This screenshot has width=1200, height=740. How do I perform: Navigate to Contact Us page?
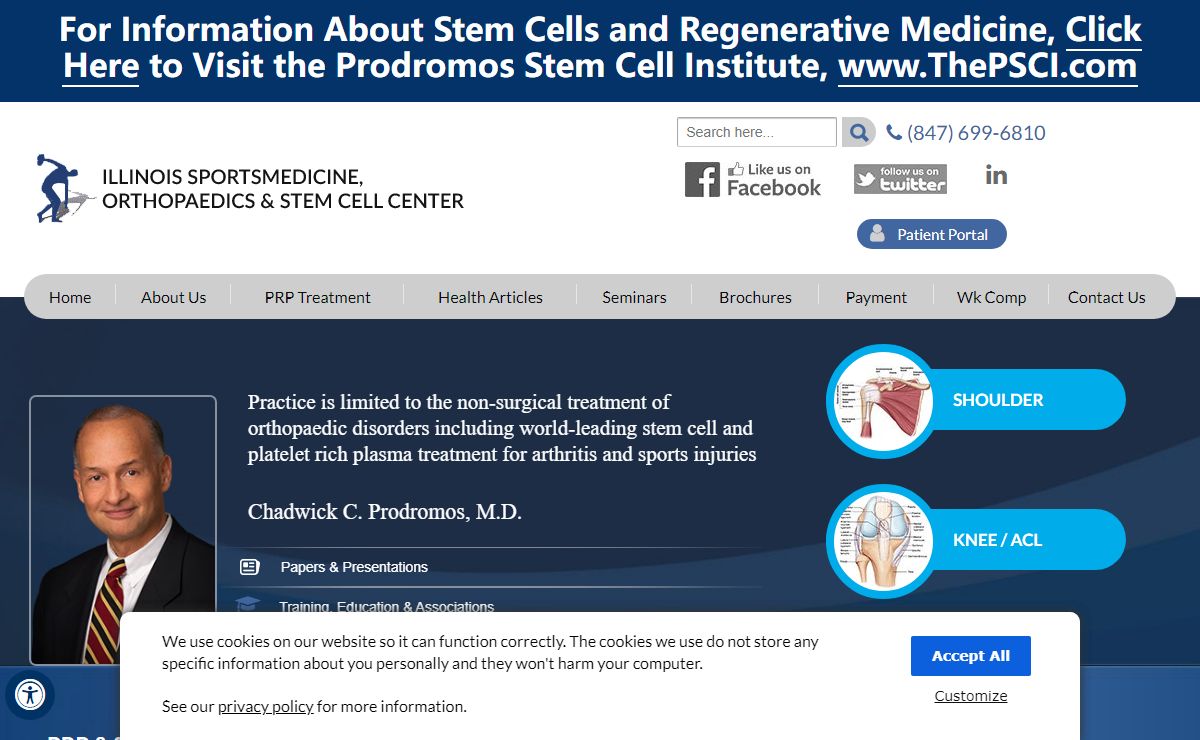(1106, 297)
